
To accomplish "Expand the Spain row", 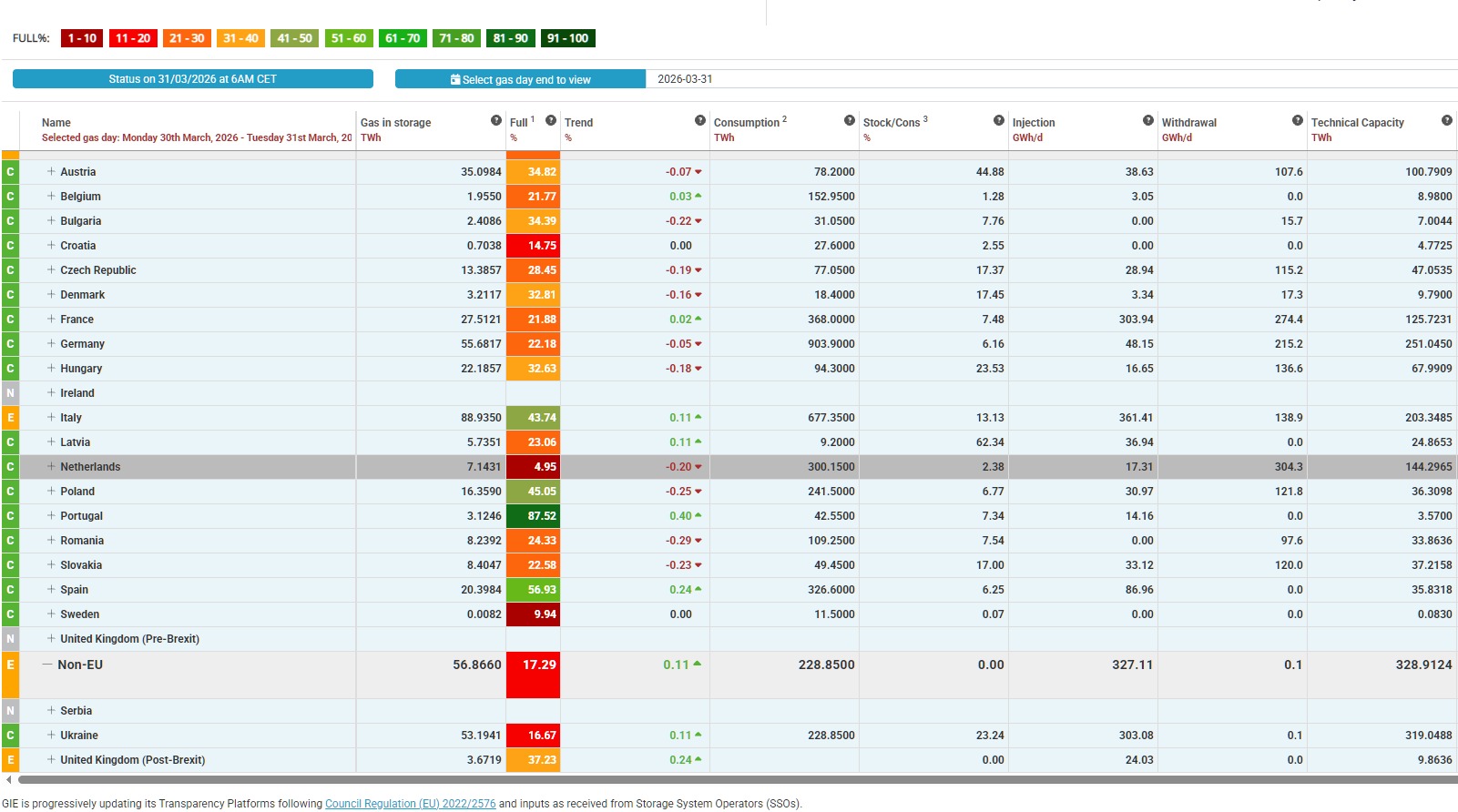I will pyautogui.click(x=51, y=589).
